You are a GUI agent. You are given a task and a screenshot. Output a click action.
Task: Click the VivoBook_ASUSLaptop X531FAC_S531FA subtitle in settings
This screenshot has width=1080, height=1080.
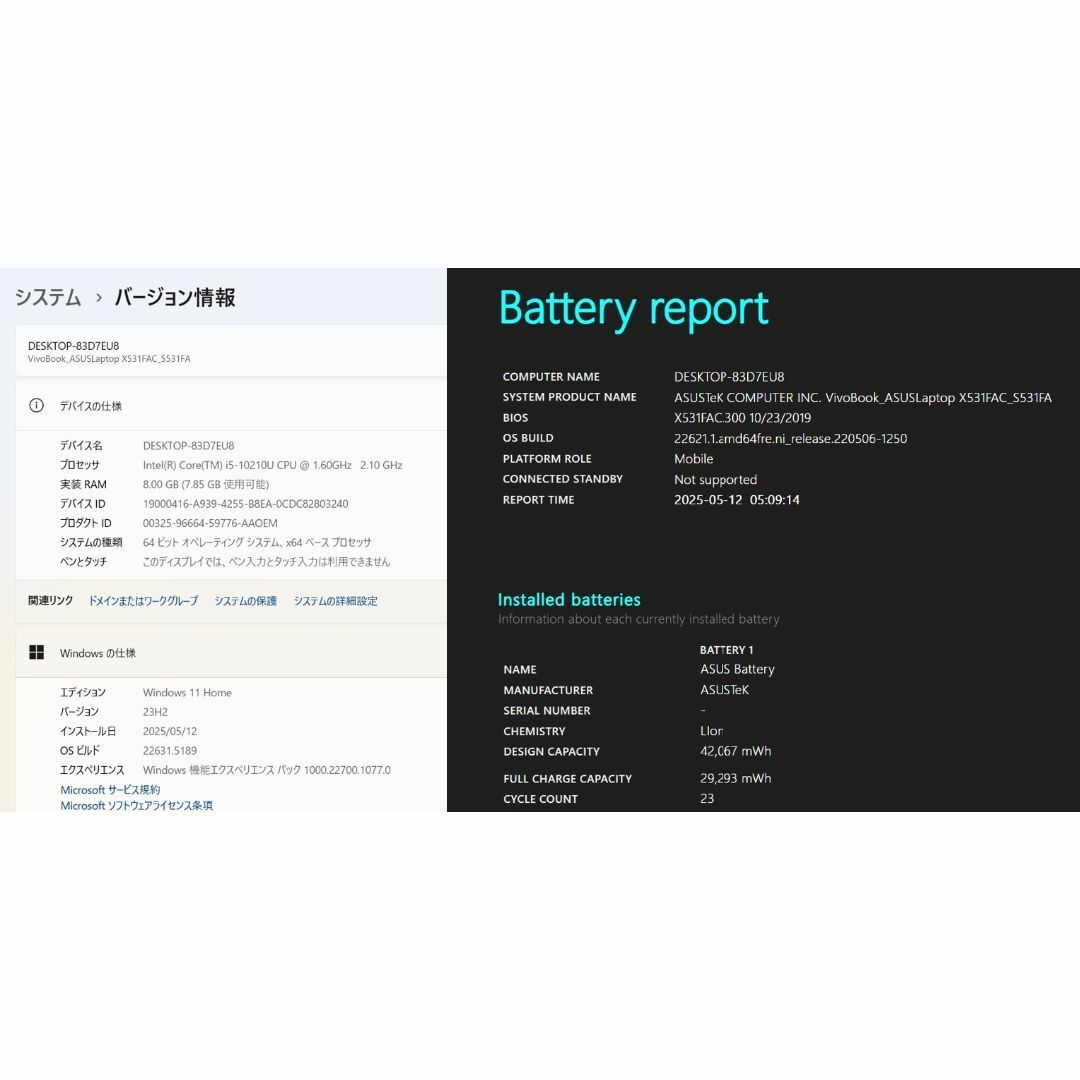coord(110,359)
